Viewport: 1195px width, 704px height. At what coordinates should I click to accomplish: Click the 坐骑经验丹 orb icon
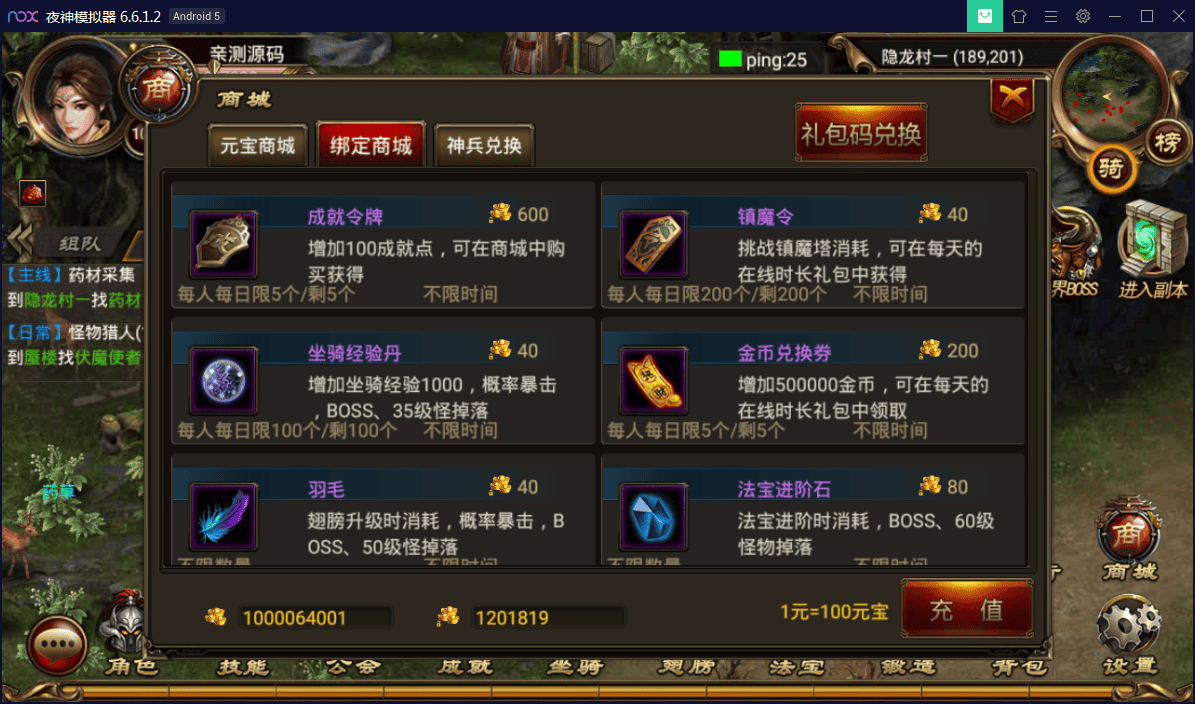click(x=223, y=380)
